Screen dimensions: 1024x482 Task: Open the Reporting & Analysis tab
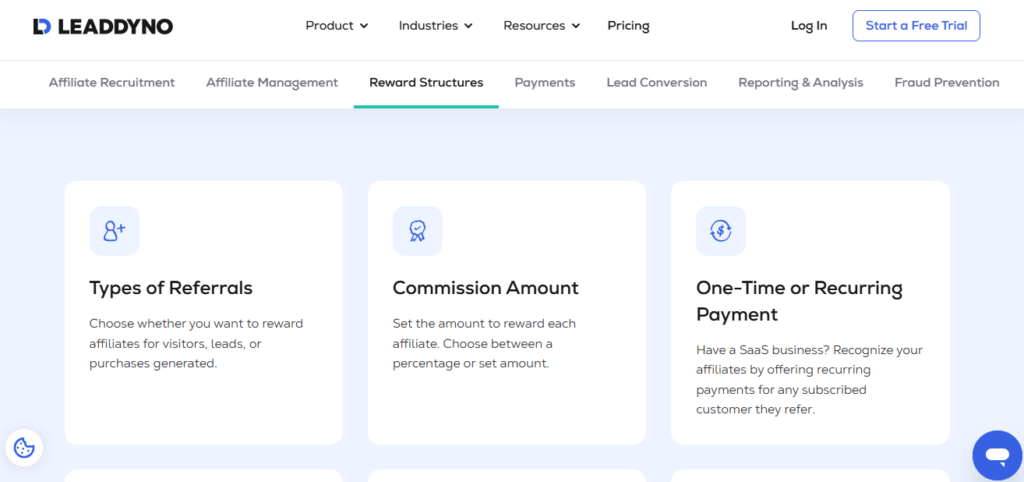coord(801,83)
